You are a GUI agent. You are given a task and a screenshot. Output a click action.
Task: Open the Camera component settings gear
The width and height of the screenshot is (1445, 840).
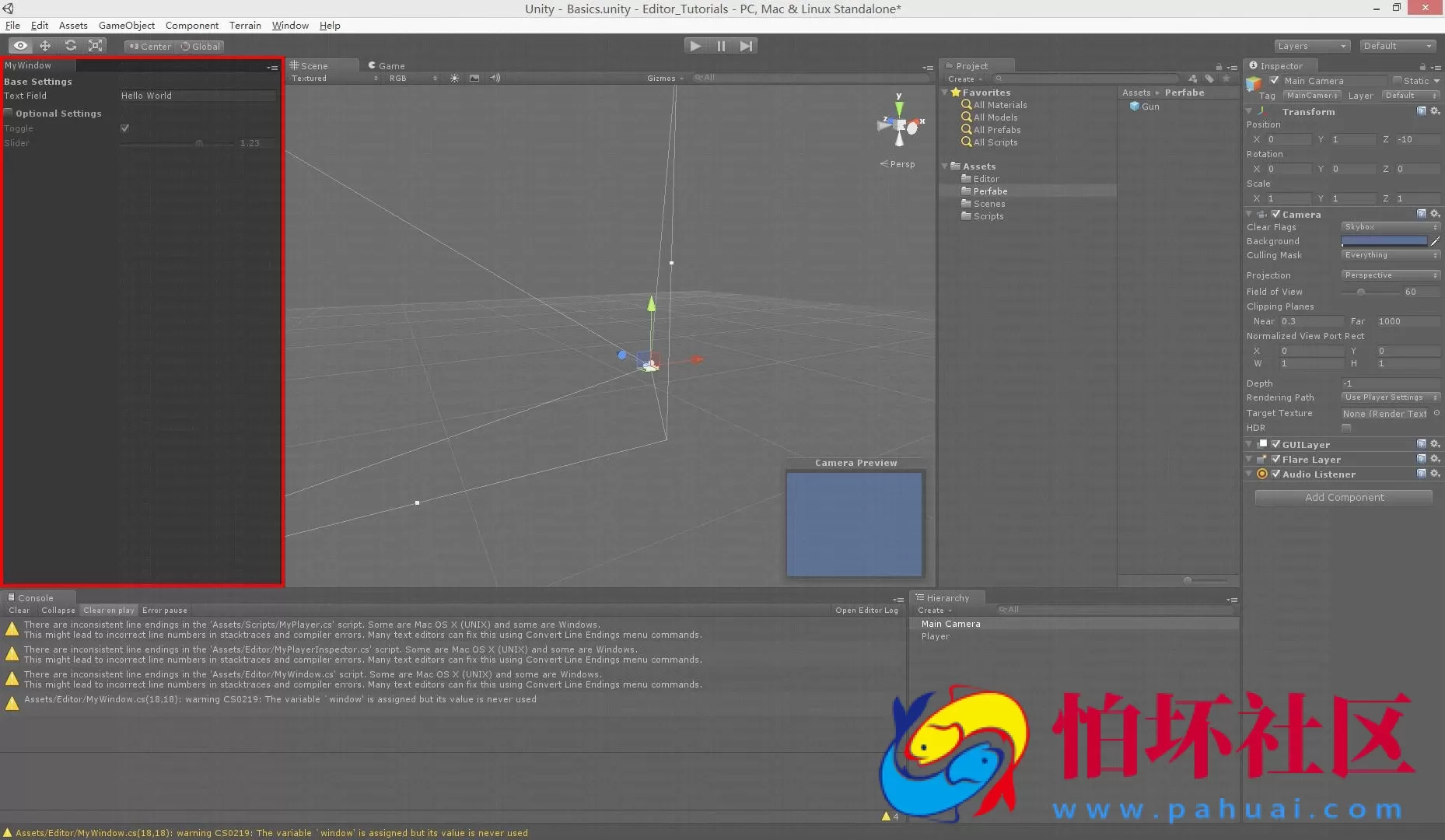coord(1436,214)
